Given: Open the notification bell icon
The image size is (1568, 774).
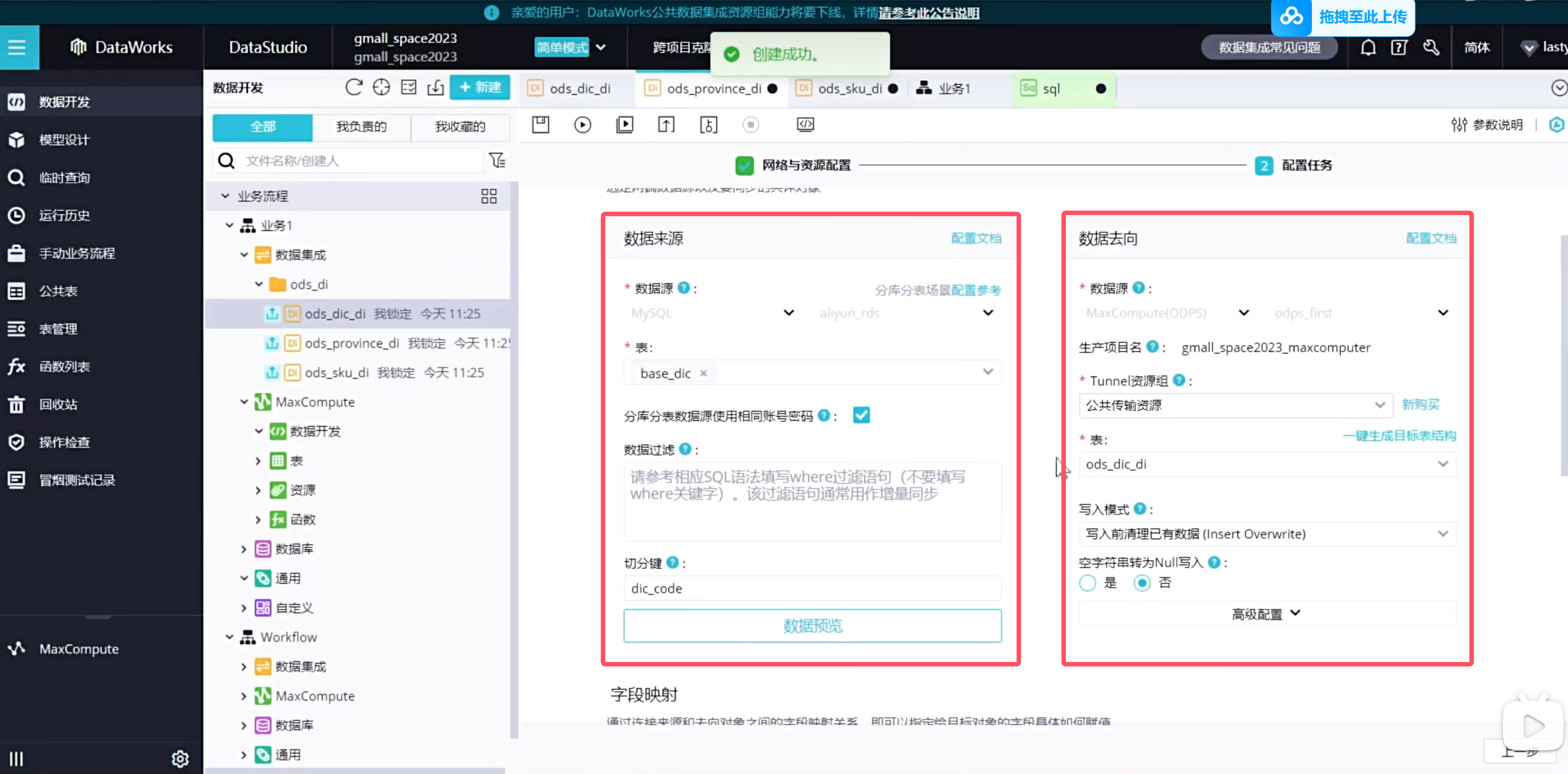Looking at the screenshot, I should (x=1368, y=48).
